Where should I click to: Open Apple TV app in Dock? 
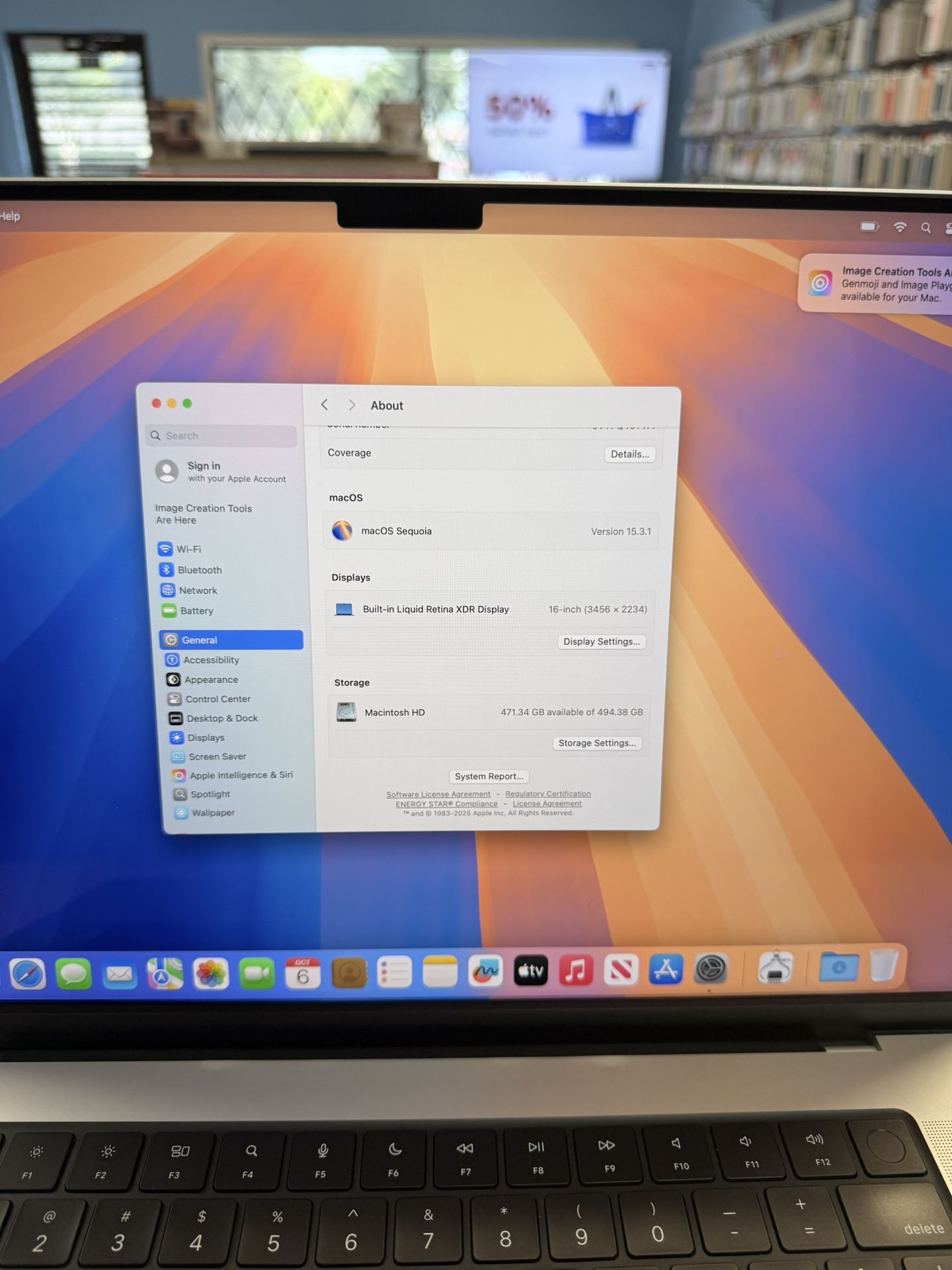(x=531, y=971)
